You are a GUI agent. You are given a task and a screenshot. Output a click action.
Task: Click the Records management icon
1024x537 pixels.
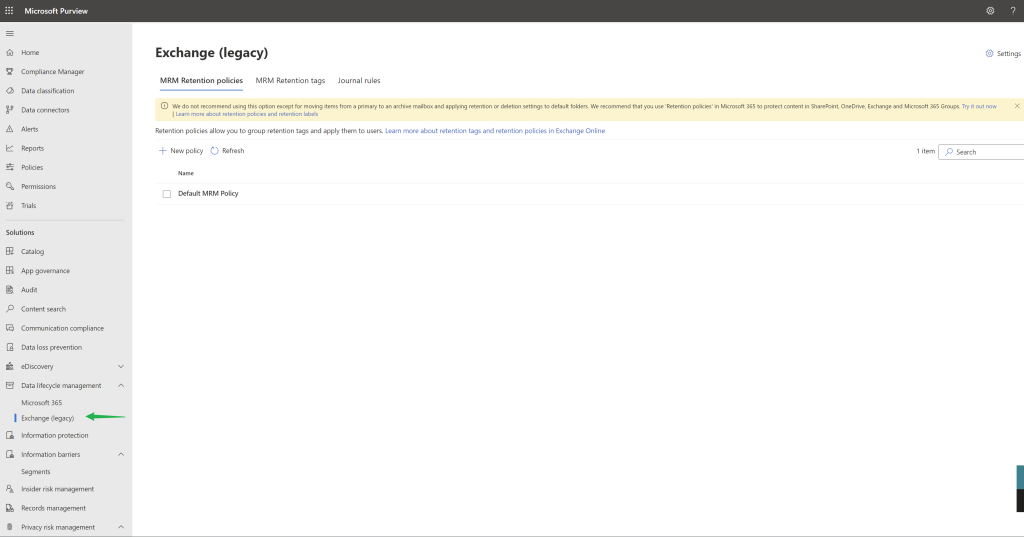10,508
